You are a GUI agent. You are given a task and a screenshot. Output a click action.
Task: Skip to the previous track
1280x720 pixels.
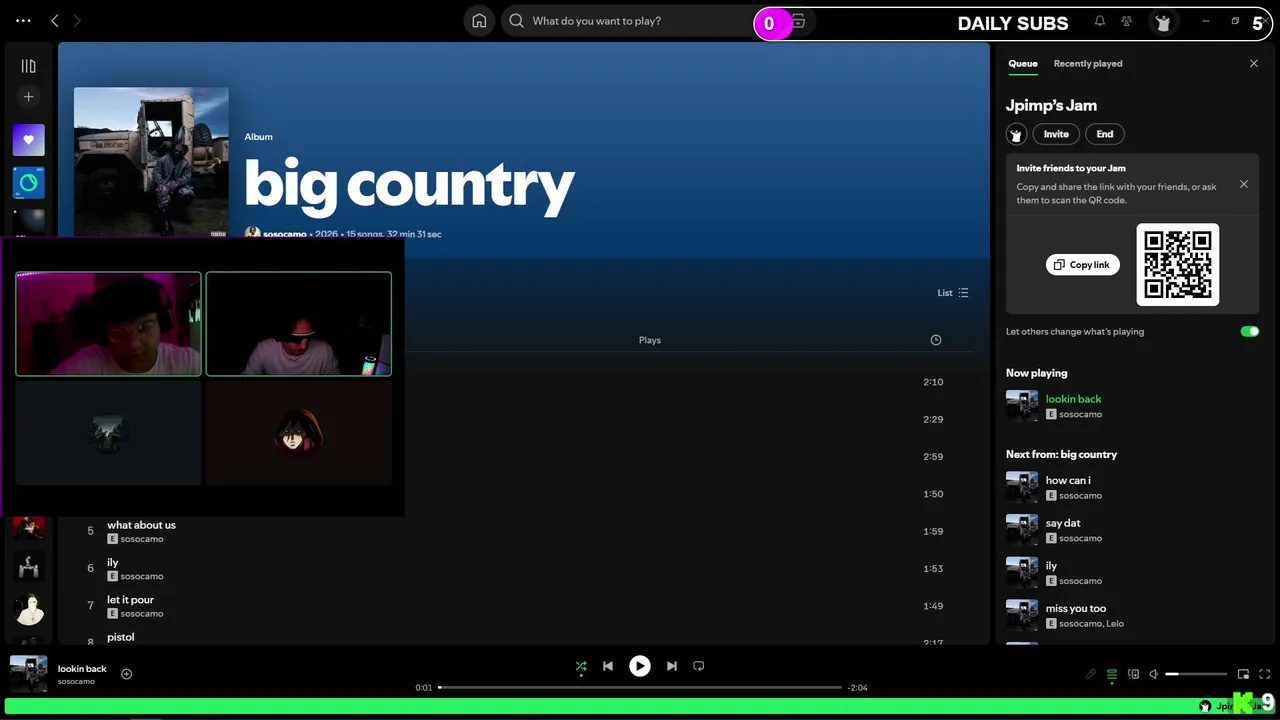[x=608, y=666]
